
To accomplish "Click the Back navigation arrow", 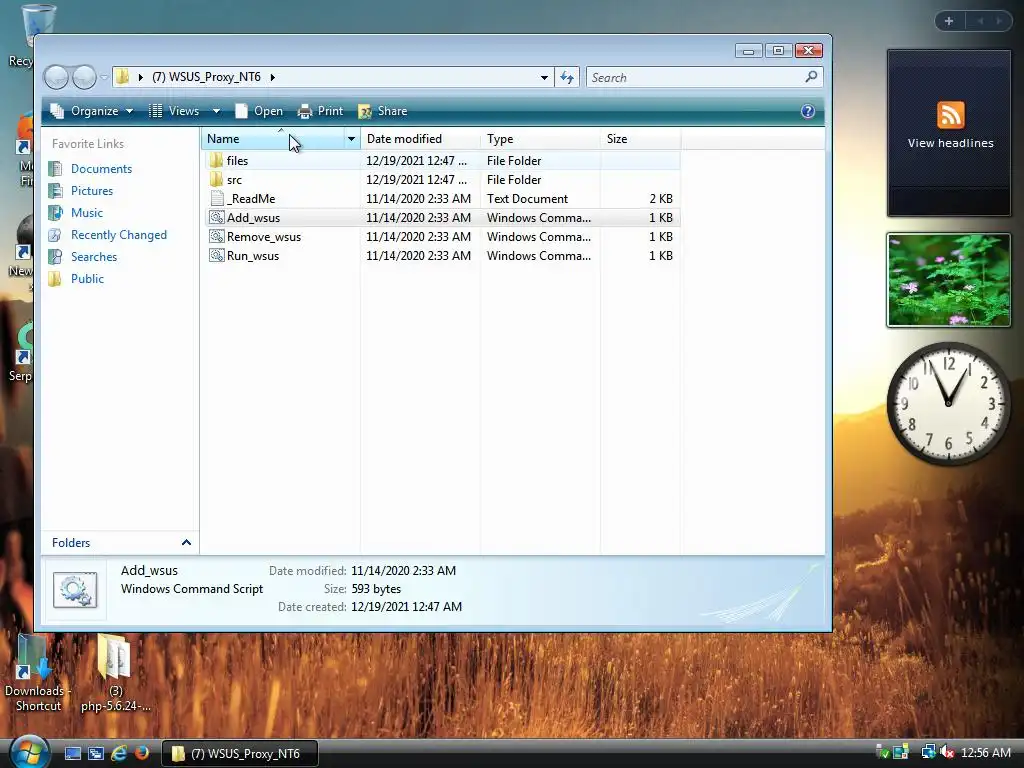I will pyautogui.click(x=56, y=78).
